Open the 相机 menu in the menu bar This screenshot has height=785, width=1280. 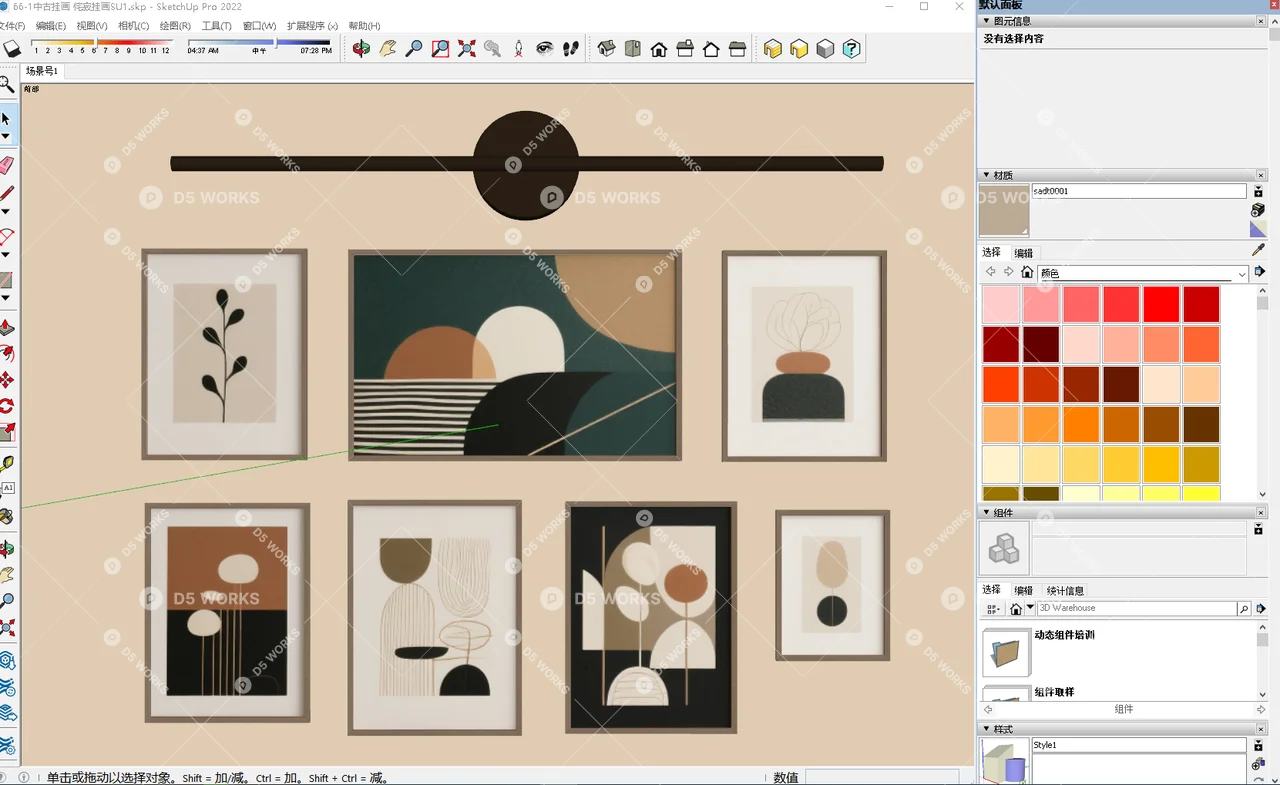click(133, 25)
